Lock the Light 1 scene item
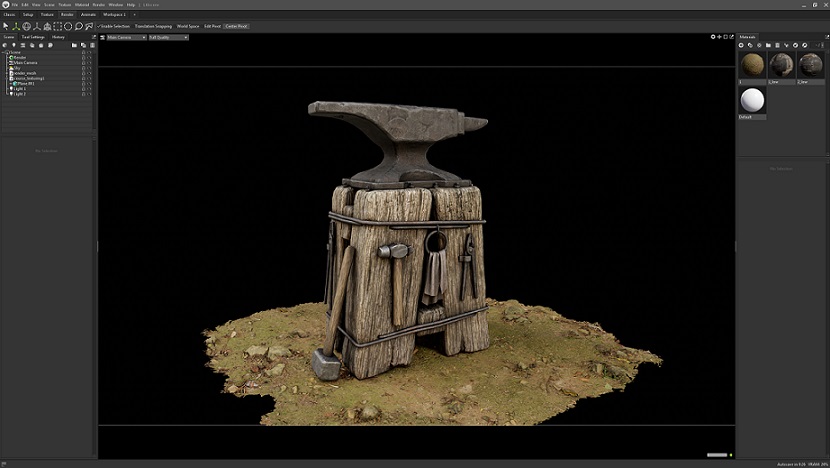This screenshot has width=830, height=468. 83,88
